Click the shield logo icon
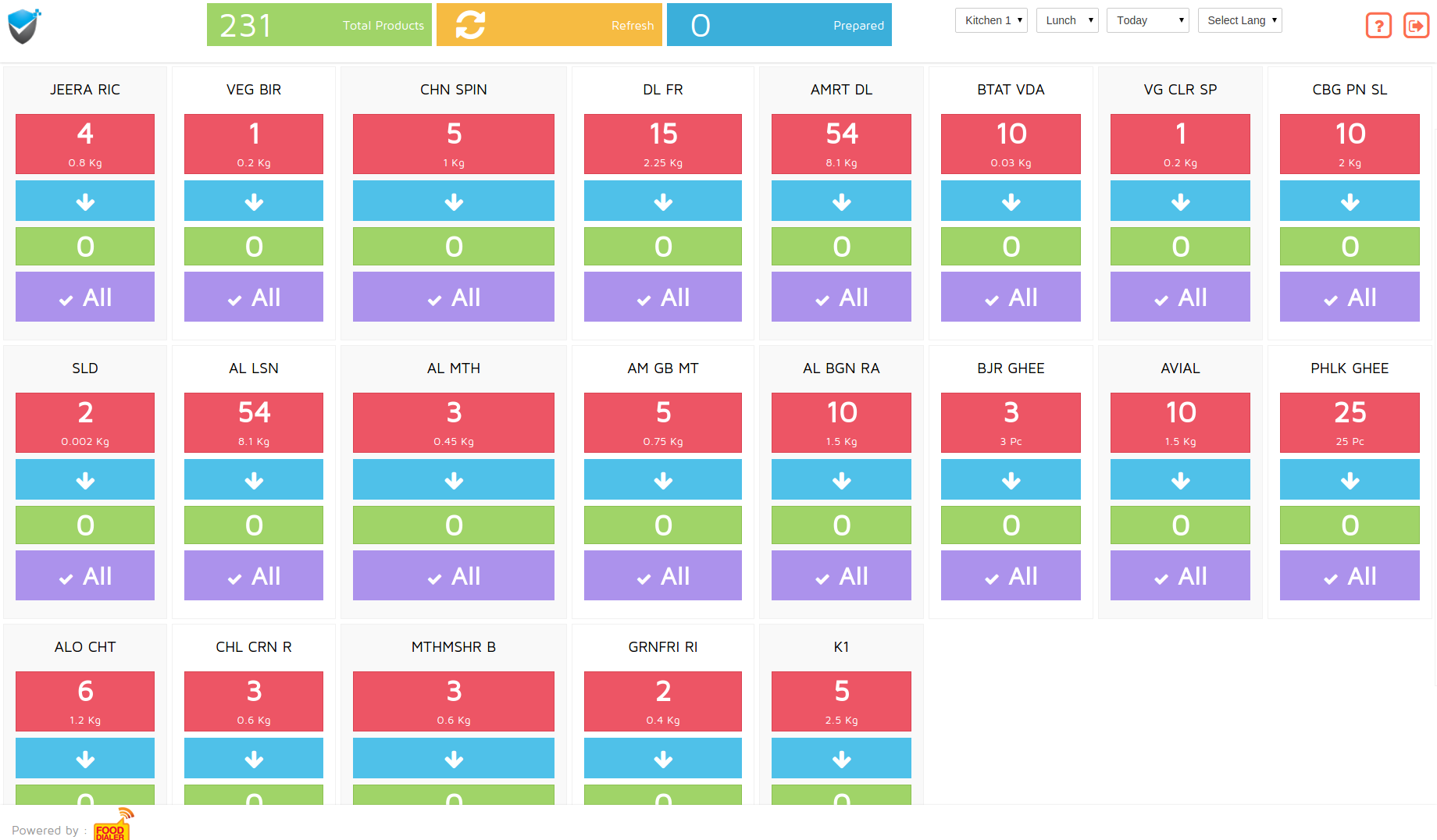Screen dimensions: 1437x840 pyautogui.click(x=23, y=26)
